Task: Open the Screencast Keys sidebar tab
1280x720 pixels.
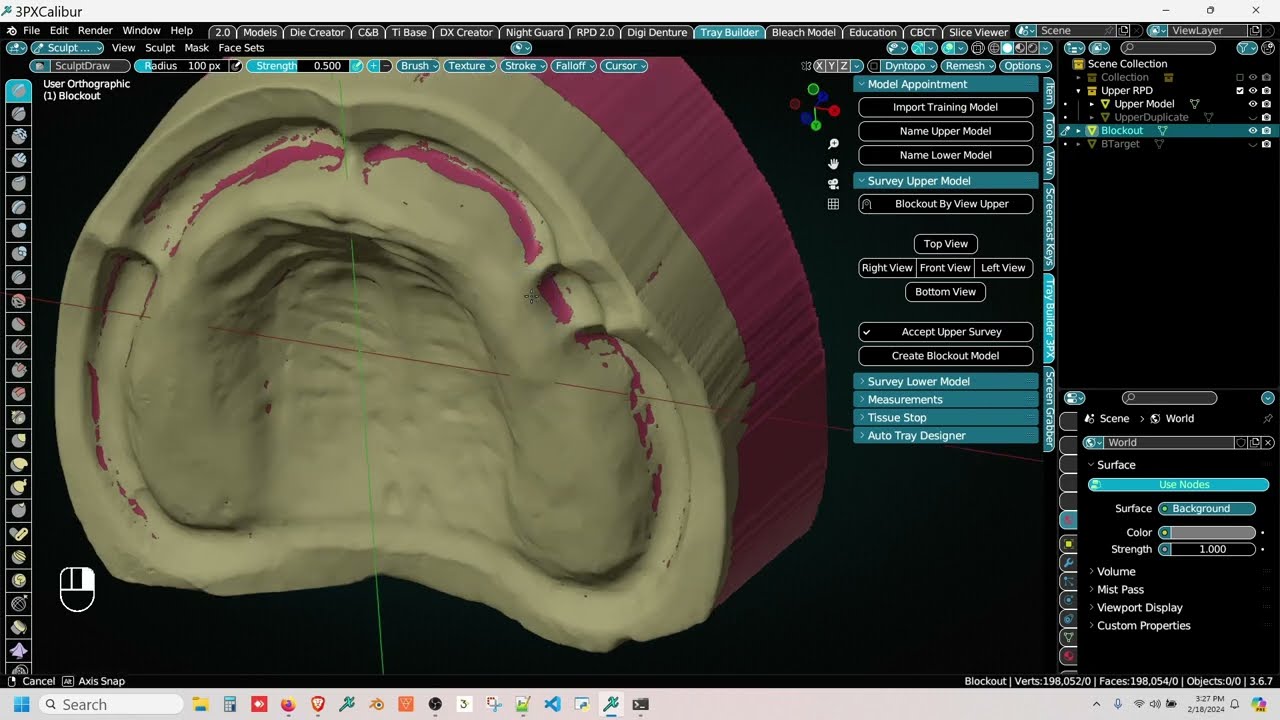Action: pos(1049,226)
